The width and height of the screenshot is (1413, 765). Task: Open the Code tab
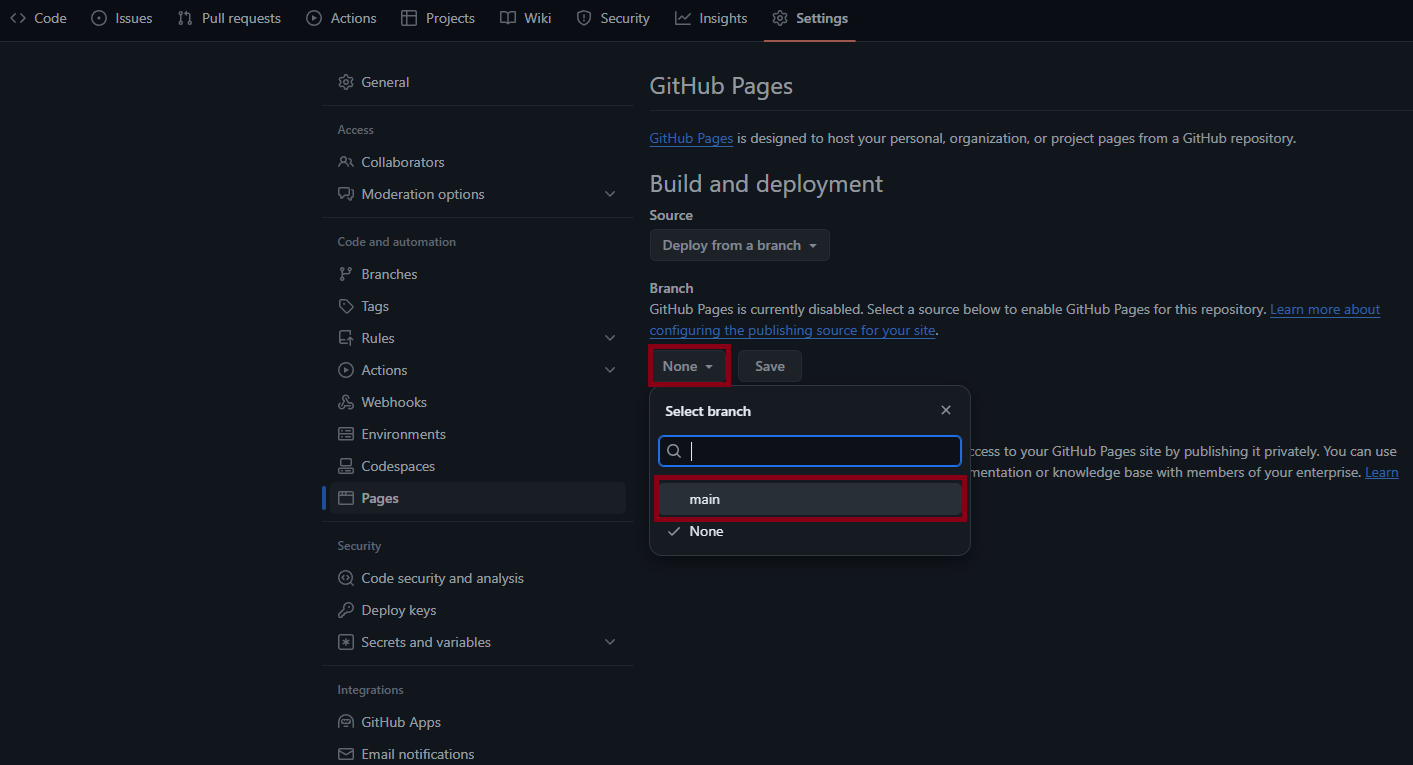click(38, 18)
